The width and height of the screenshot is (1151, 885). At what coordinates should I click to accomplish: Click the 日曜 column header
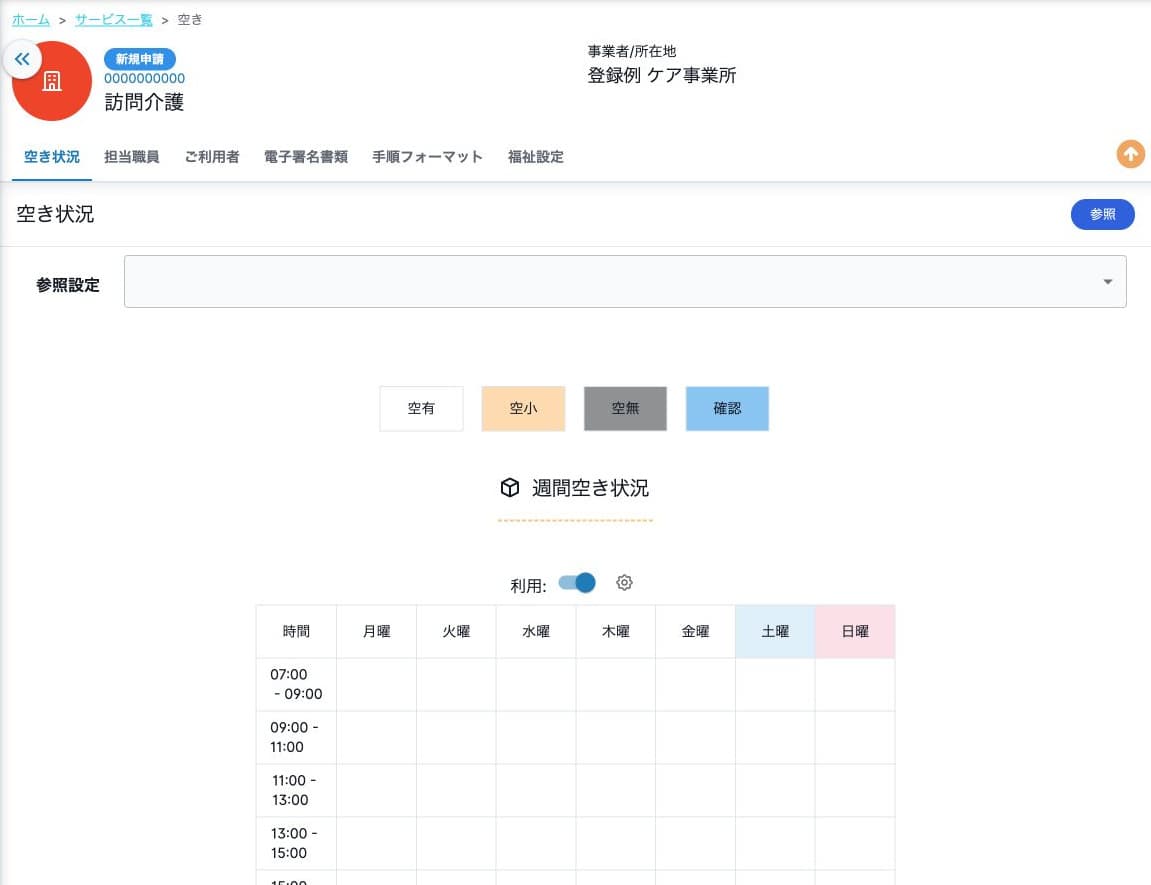click(x=855, y=632)
